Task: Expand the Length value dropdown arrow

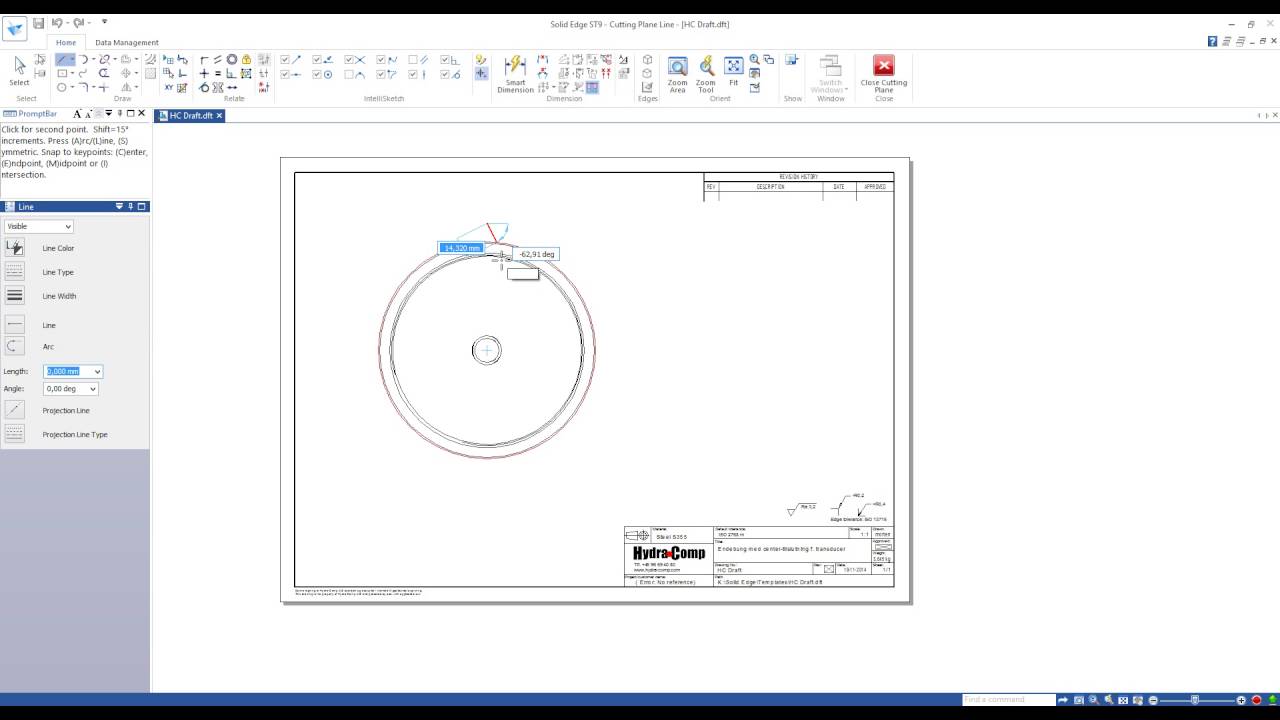Action: (x=97, y=371)
